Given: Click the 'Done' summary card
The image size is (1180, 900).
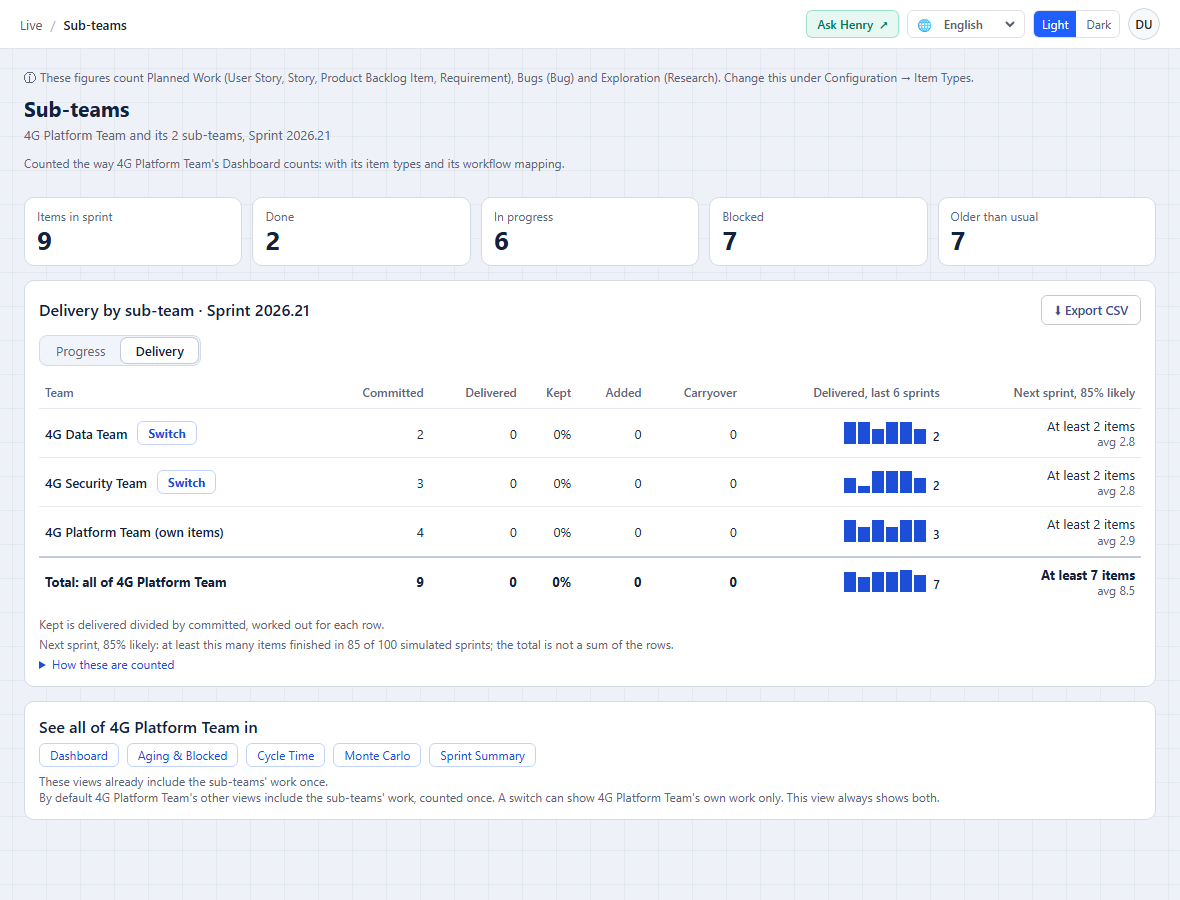Looking at the screenshot, I should click(x=361, y=232).
